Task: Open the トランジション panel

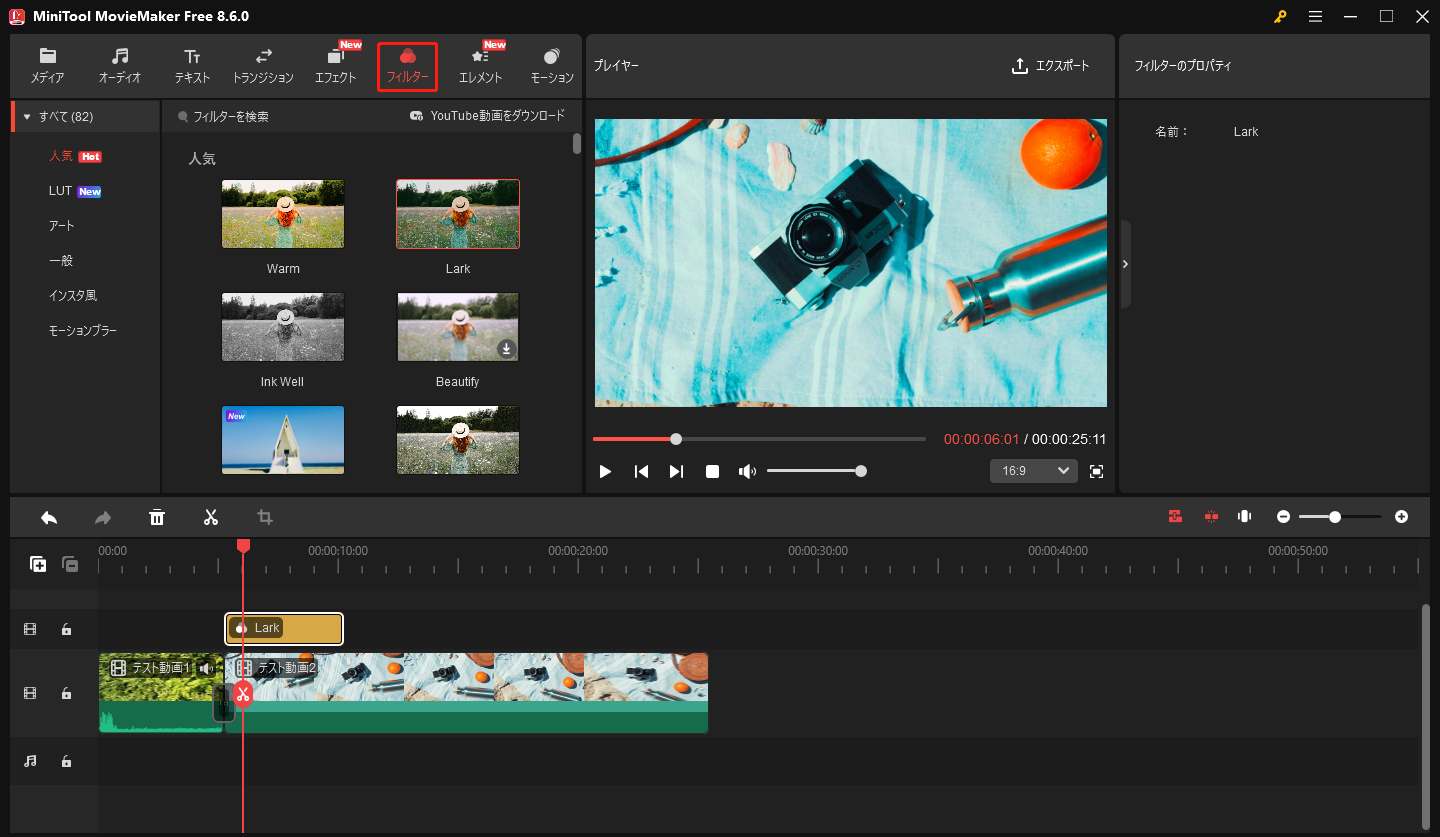Action: coord(264,66)
